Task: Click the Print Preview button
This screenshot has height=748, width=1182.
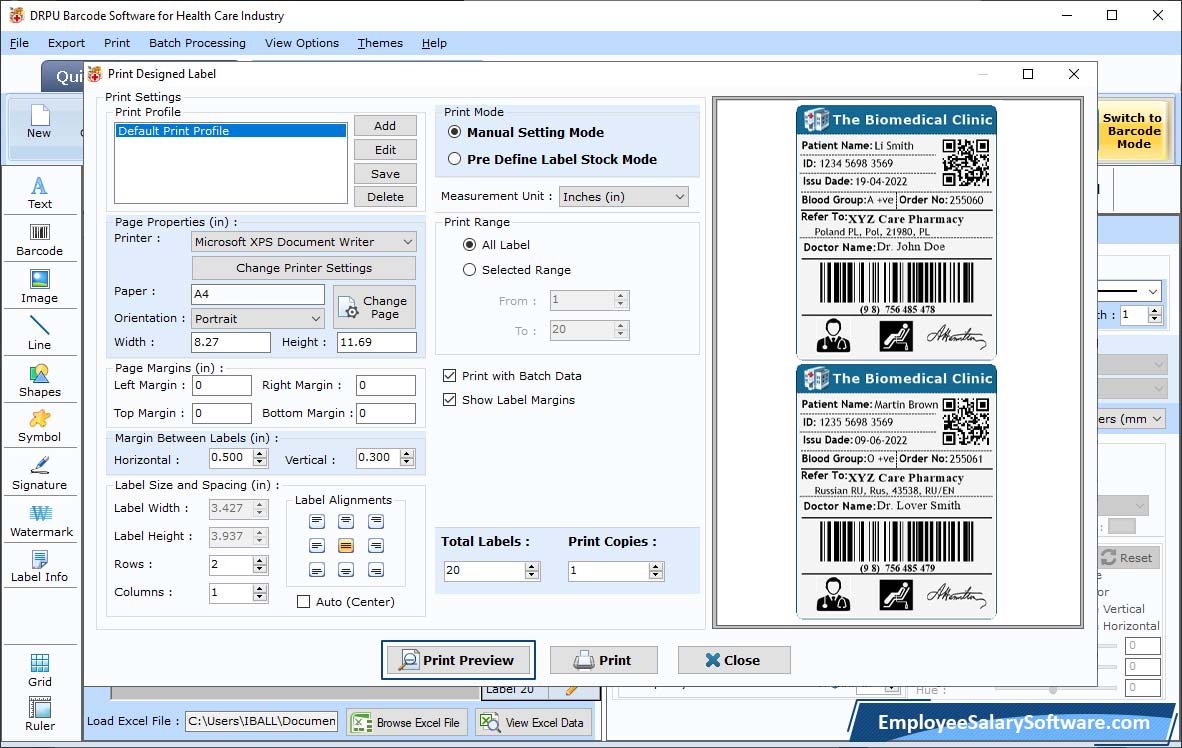Action: click(458, 661)
